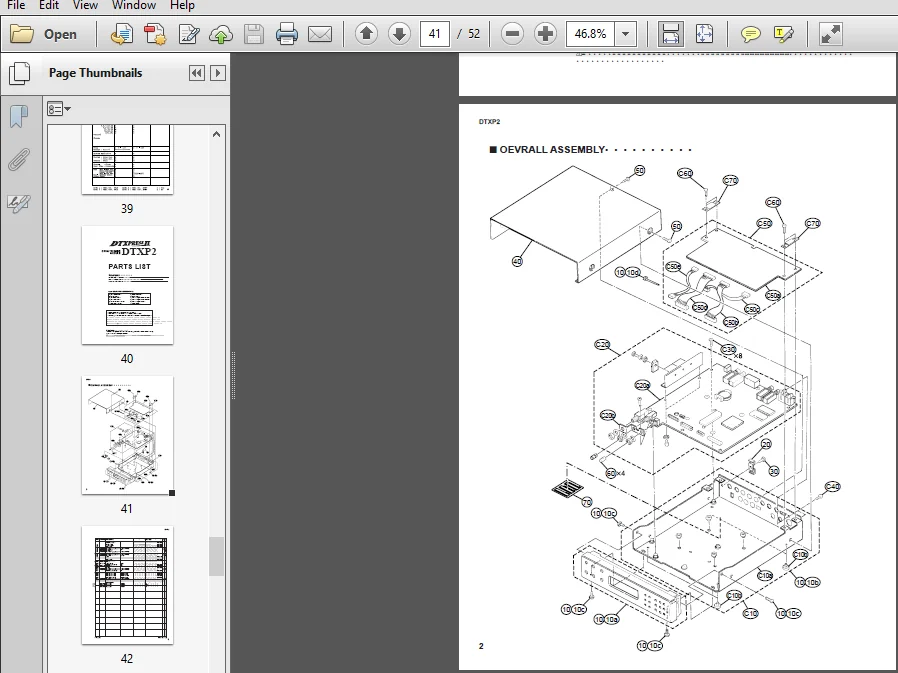Toggle read mode with expand arrows icon

(830, 34)
